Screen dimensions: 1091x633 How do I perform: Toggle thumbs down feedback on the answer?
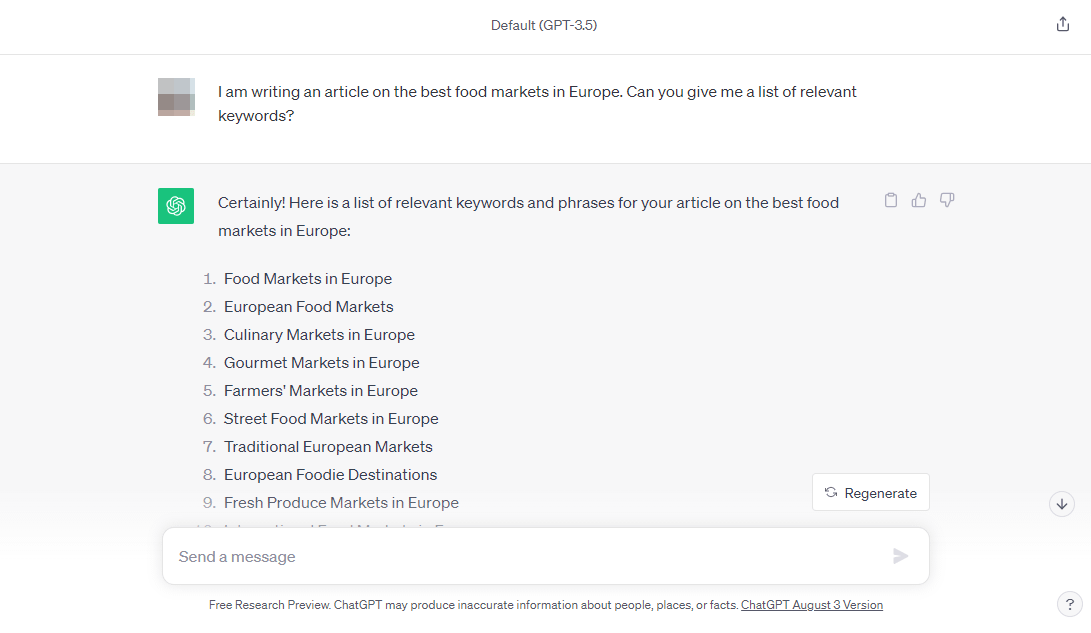947,200
